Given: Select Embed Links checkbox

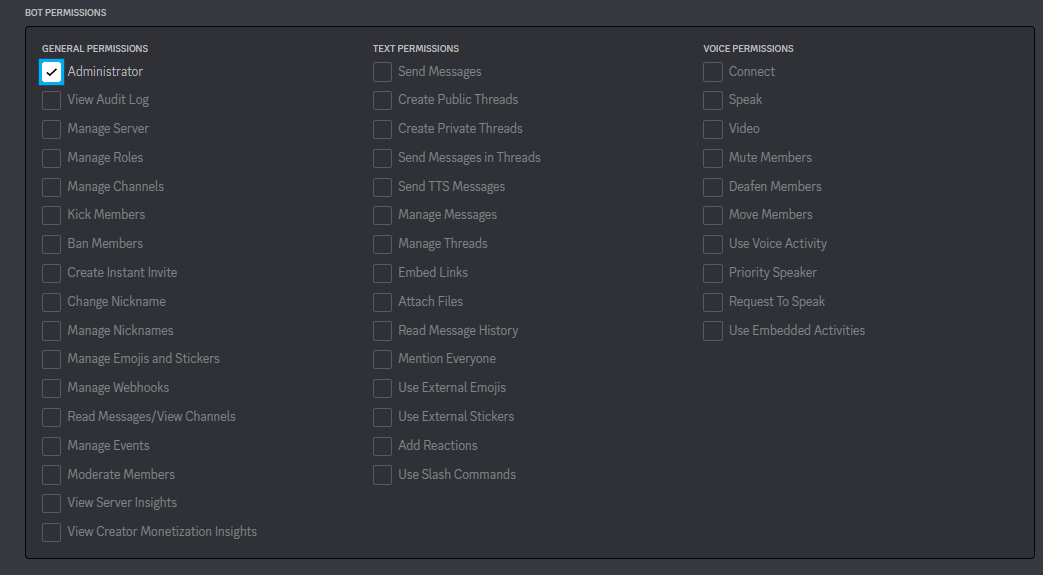Looking at the screenshot, I should click(x=382, y=273).
